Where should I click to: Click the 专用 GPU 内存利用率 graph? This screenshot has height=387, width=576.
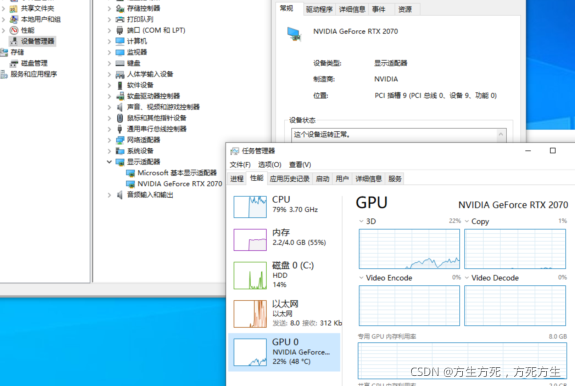[462, 360]
